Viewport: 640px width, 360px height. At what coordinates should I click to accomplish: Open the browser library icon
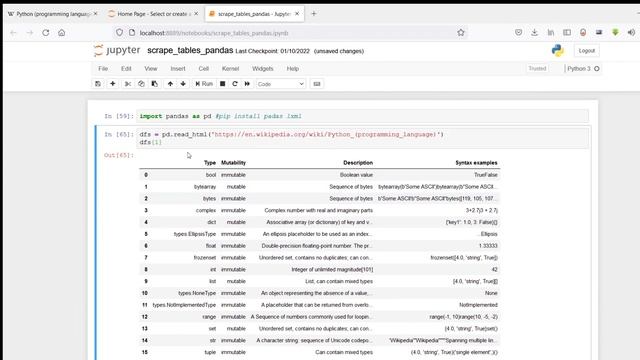(x=551, y=33)
